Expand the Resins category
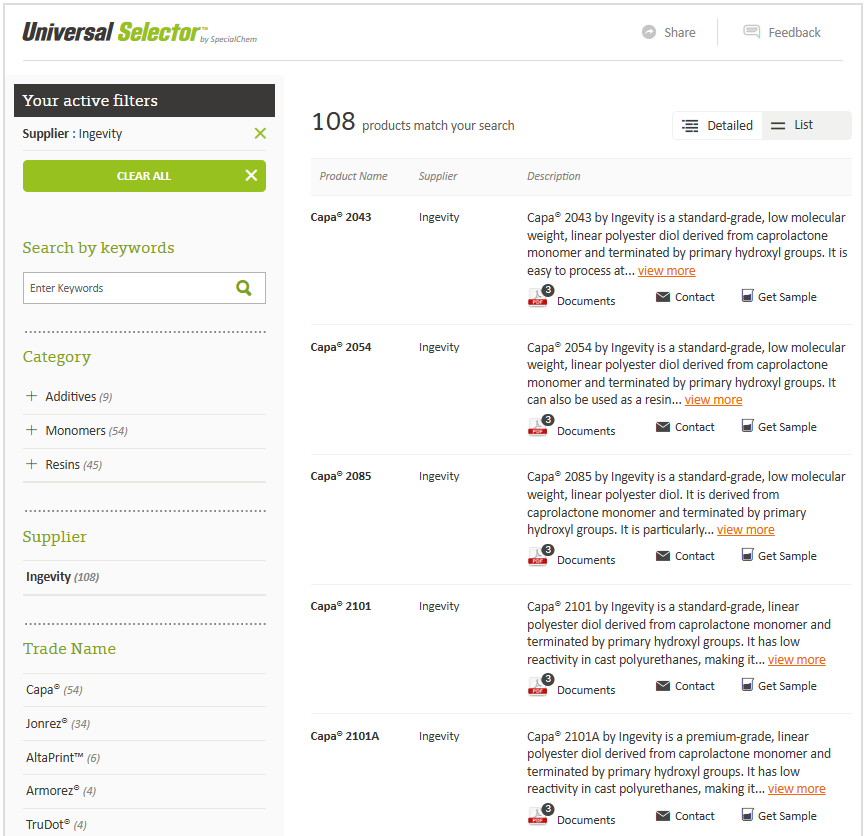 (32, 465)
